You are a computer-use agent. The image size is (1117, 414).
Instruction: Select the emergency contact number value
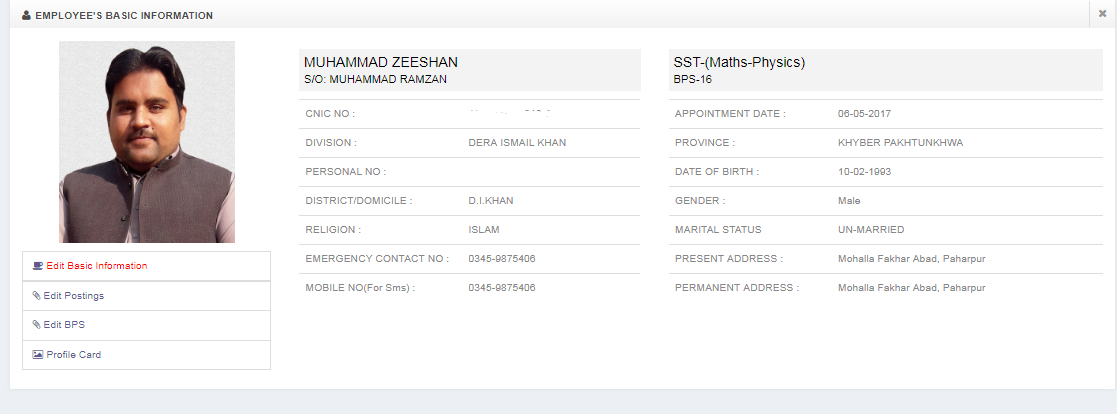pyautogui.click(x=502, y=259)
